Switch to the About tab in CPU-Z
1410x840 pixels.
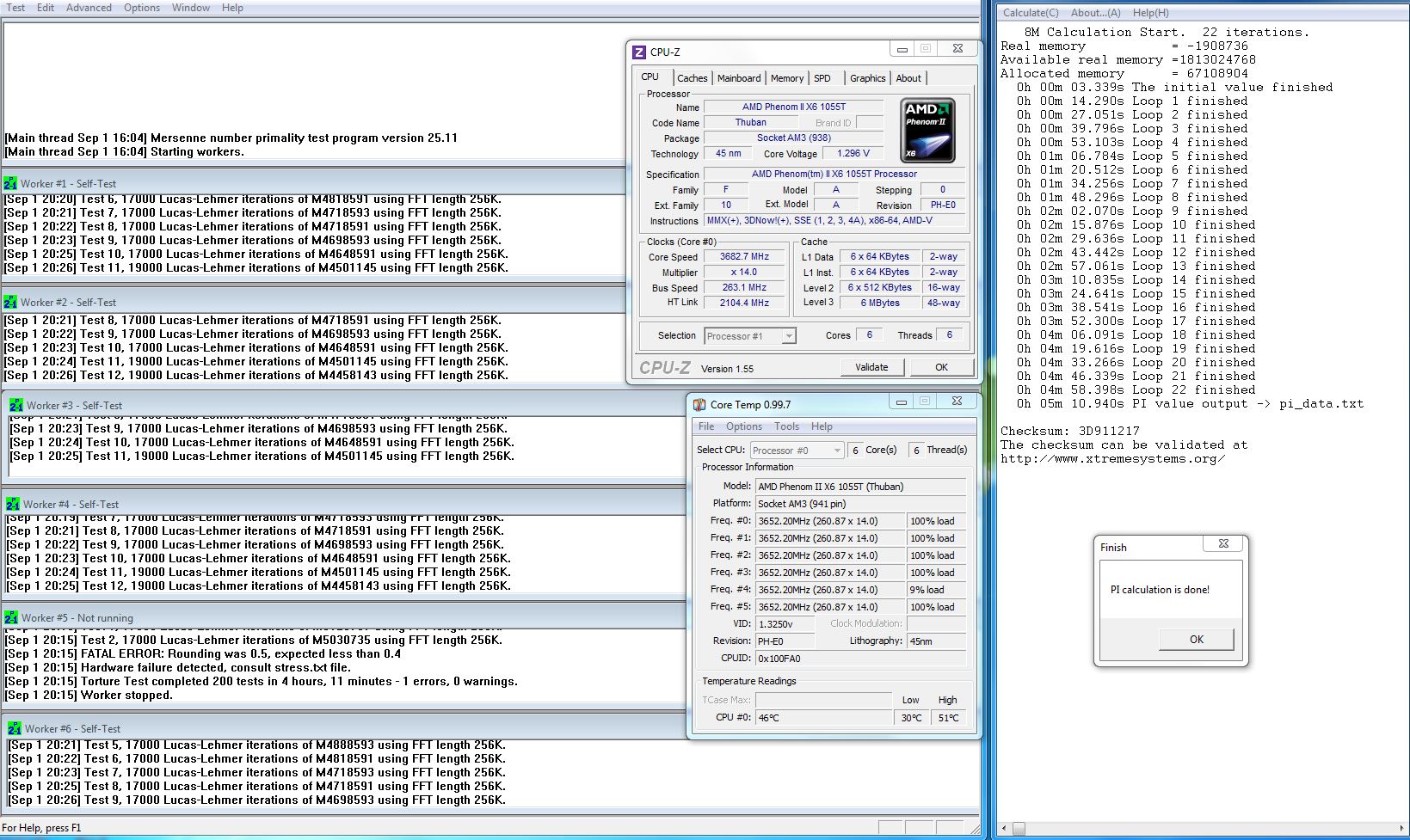click(x=908, y=78)
